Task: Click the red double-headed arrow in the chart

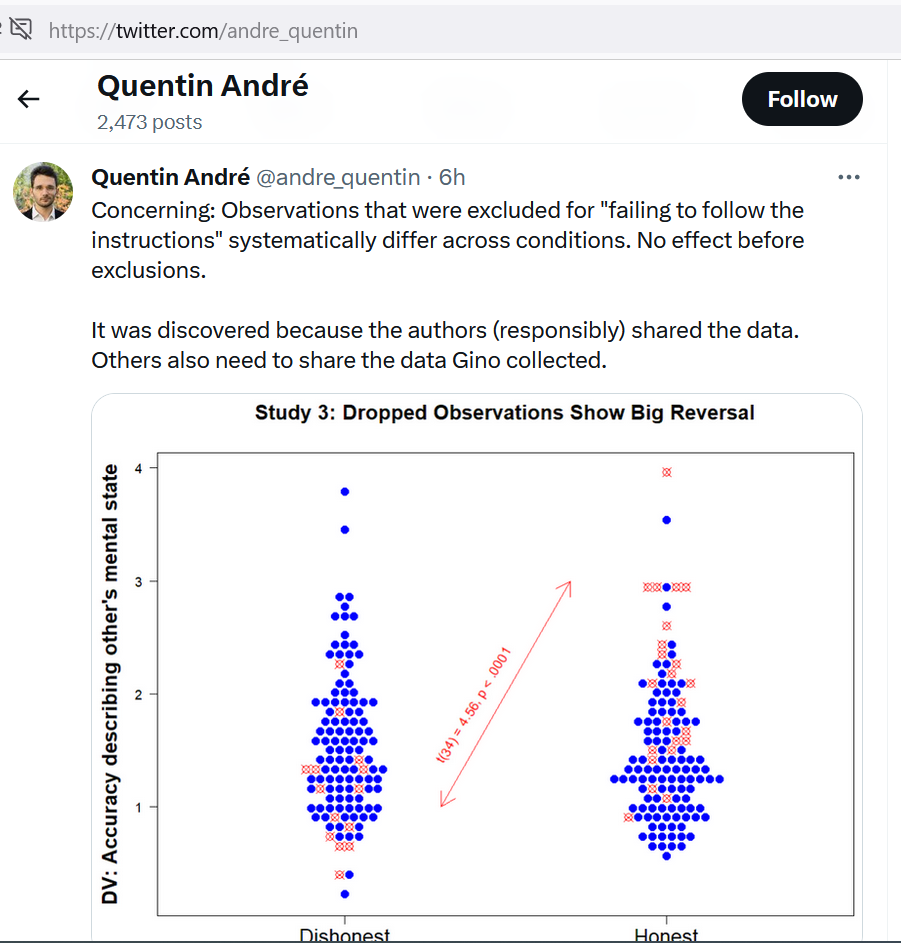Action: pos(505,694)
